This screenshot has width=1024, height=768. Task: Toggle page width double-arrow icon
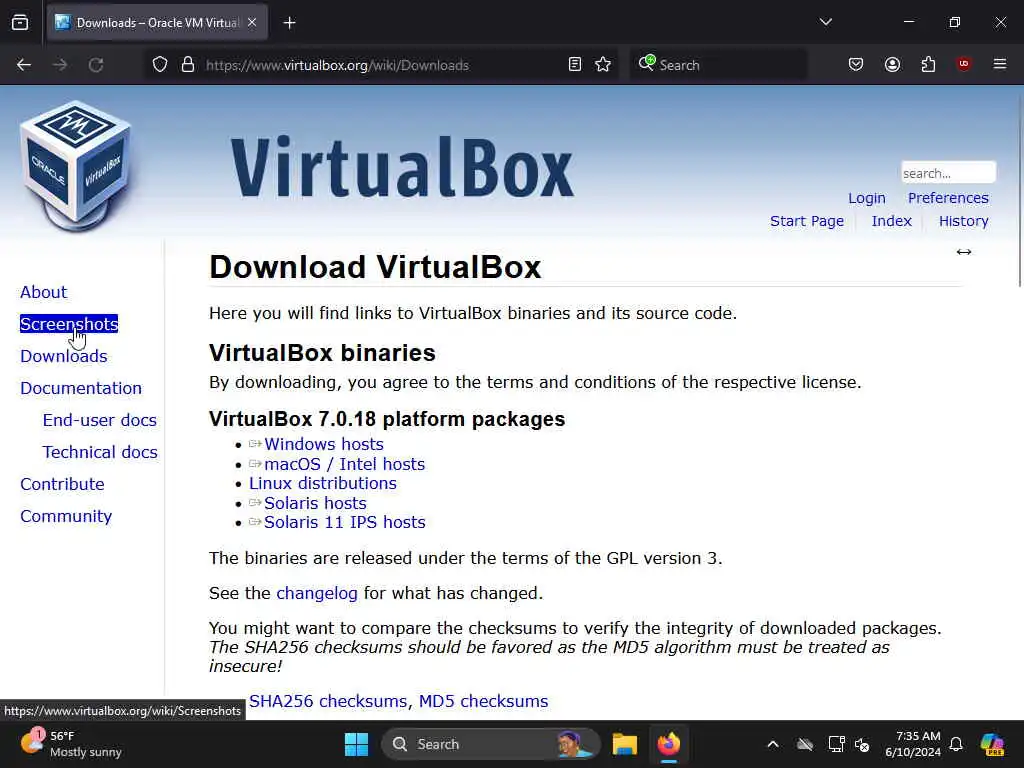964,252
